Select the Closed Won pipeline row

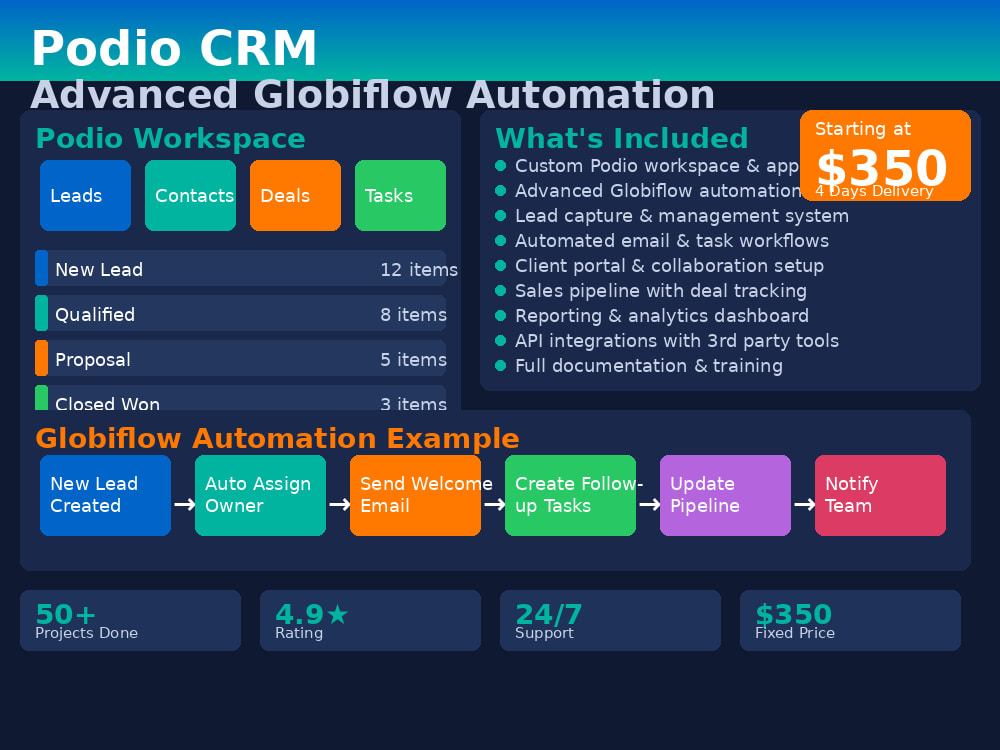click(240, 398)
